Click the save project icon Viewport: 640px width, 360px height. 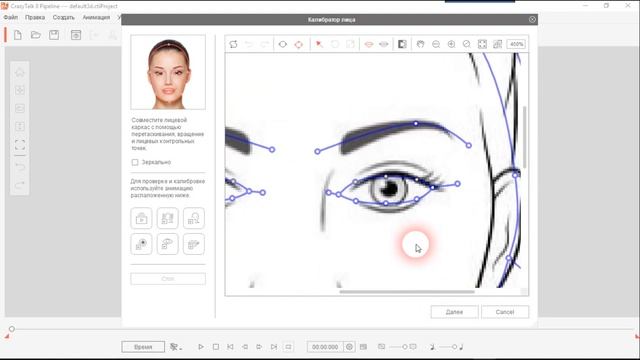click(x=54, y=35)
